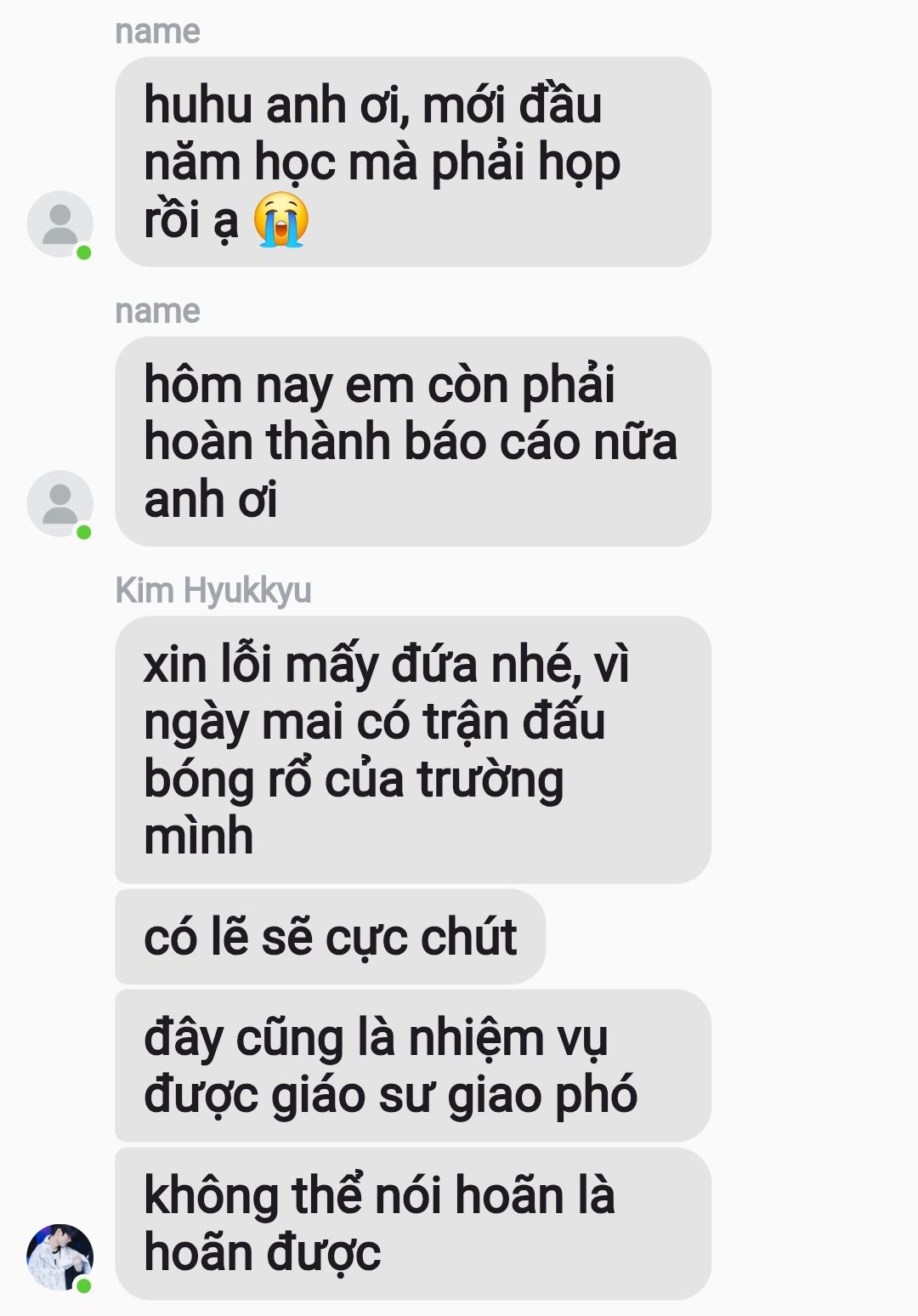This screenshot has width=918, height=1316.
Task: Click the word 'mình' ending the basketball message
Action: click(x=199, y=837)
